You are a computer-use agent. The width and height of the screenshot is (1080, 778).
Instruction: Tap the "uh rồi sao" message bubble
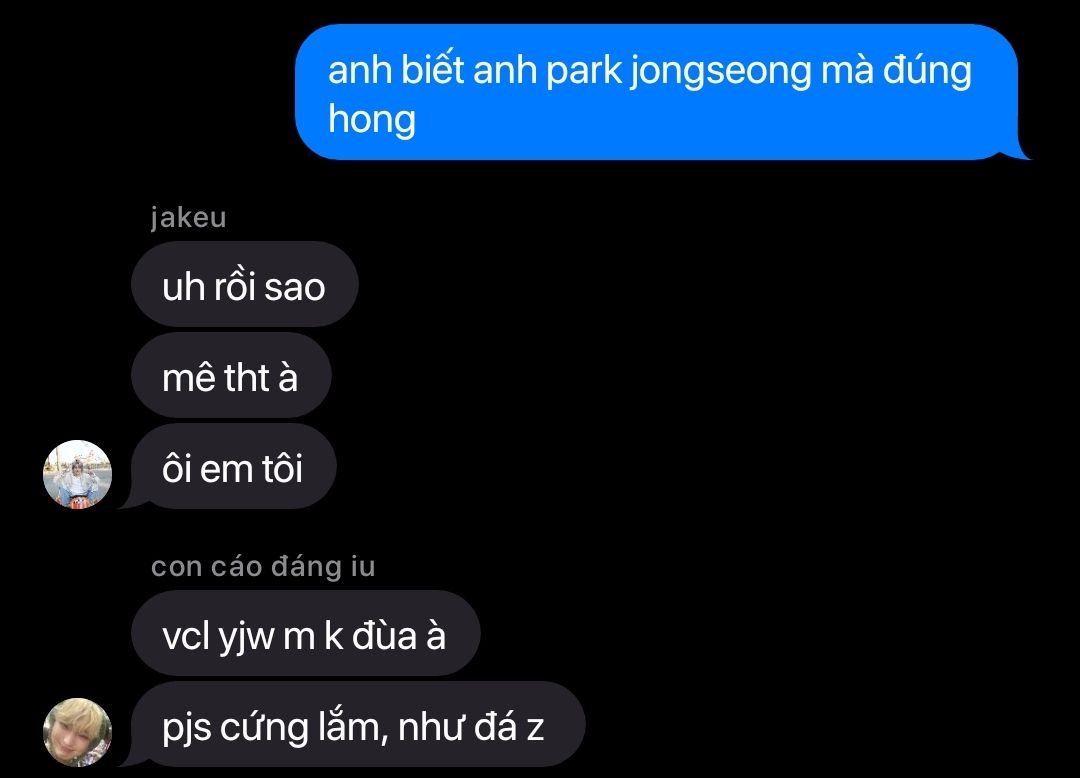[245, 284]
